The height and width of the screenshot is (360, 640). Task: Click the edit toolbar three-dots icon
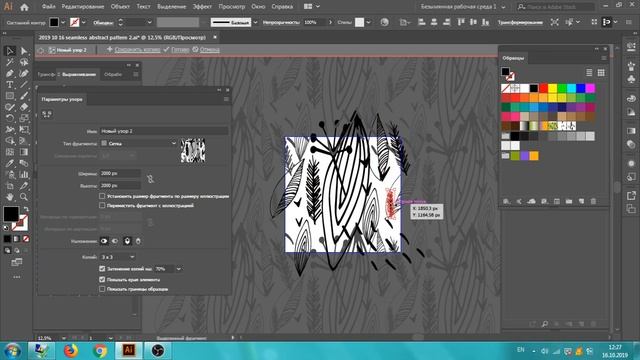16,277
